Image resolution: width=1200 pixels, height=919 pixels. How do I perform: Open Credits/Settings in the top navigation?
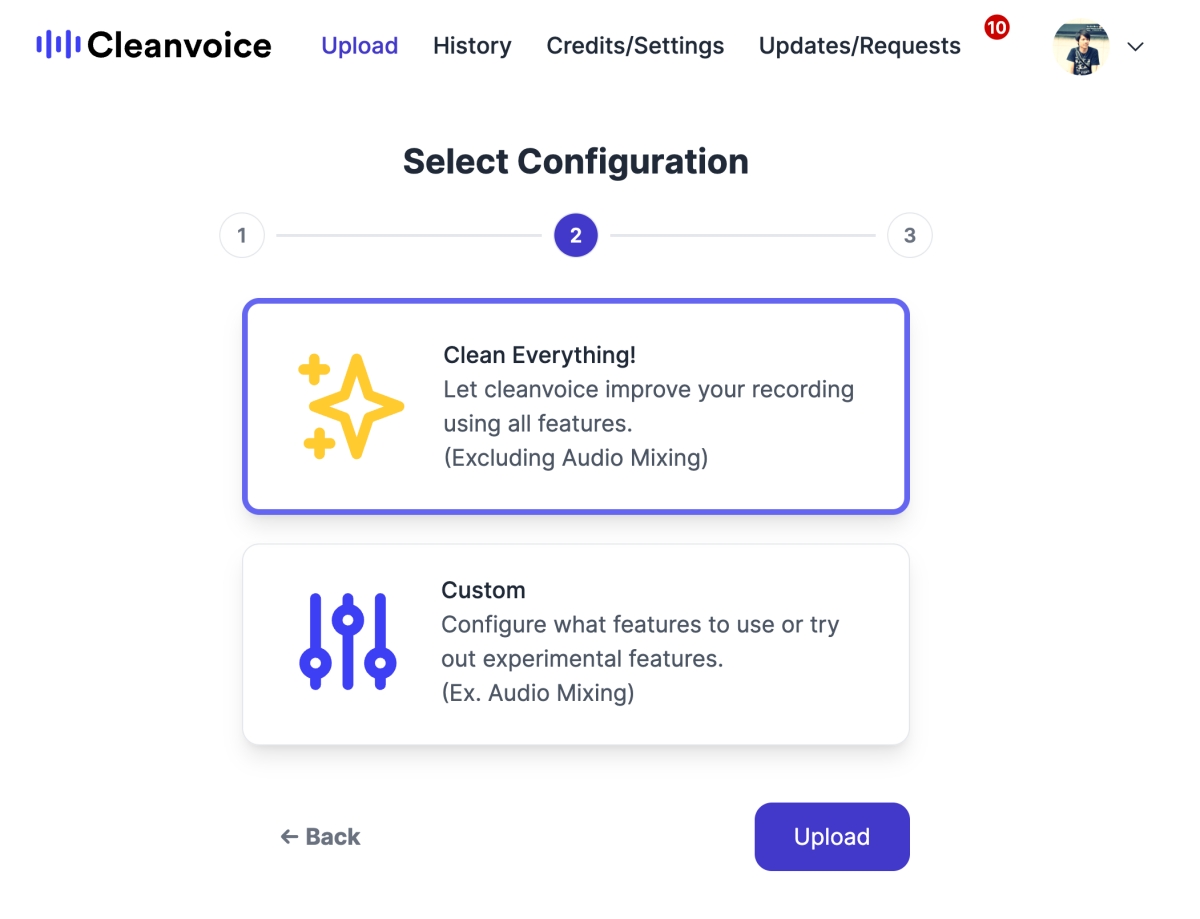pos(635,46)
